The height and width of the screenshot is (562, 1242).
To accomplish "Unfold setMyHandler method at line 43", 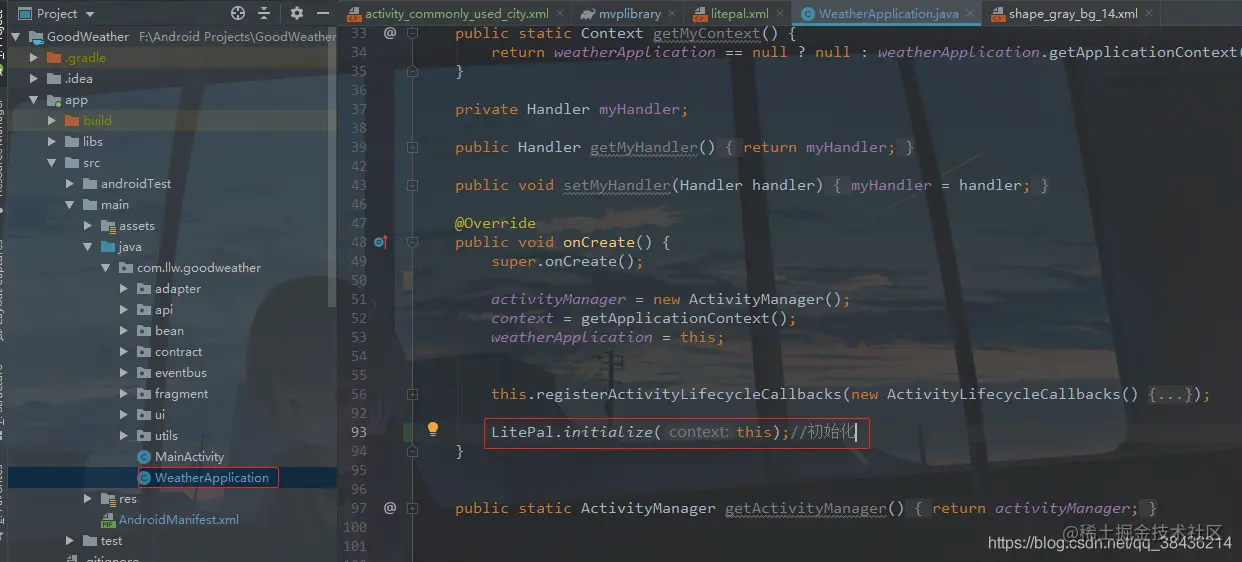I will 412,185.
